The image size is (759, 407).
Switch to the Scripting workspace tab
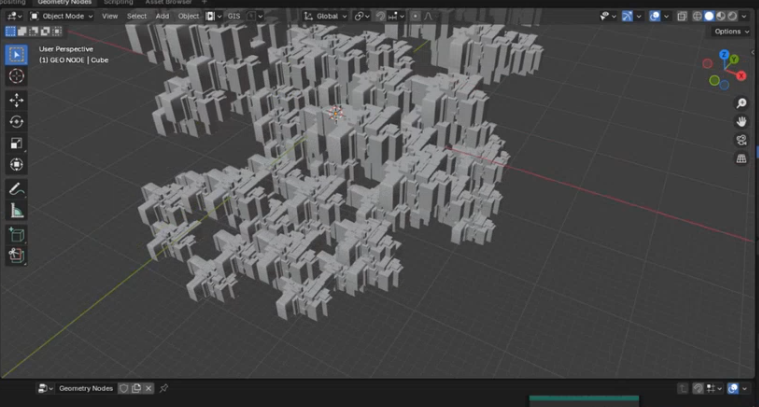tap(118, 2)
